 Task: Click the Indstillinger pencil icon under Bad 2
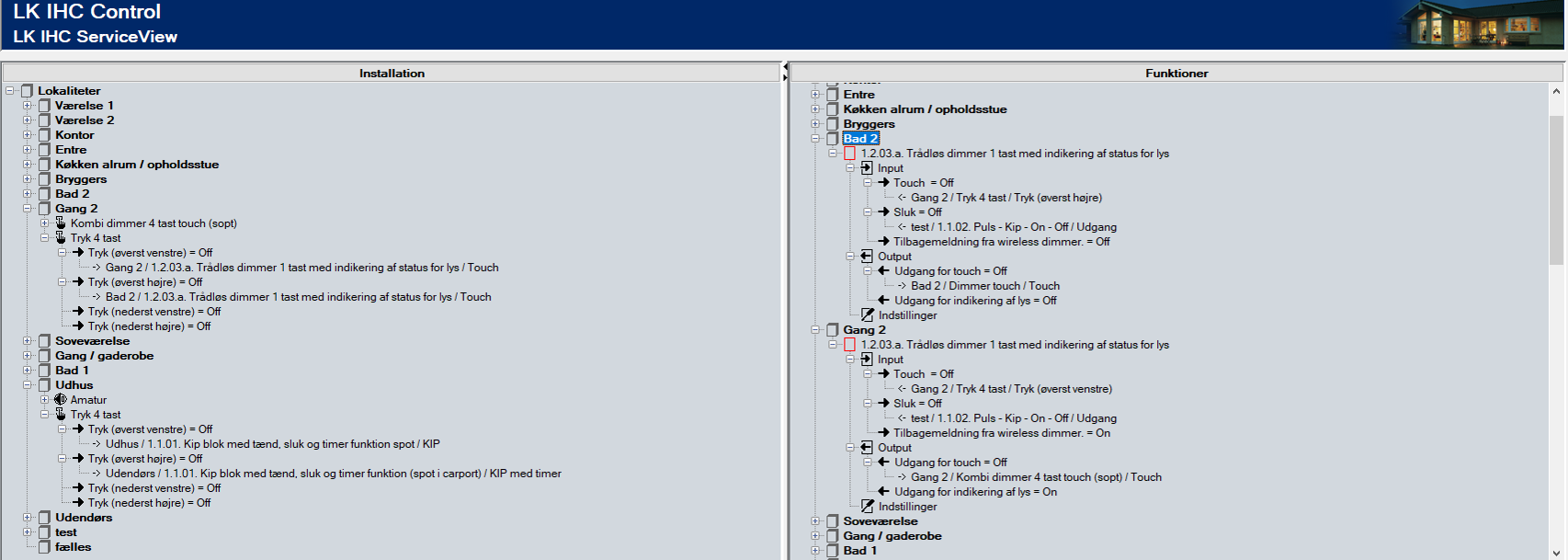click(867, 315)
